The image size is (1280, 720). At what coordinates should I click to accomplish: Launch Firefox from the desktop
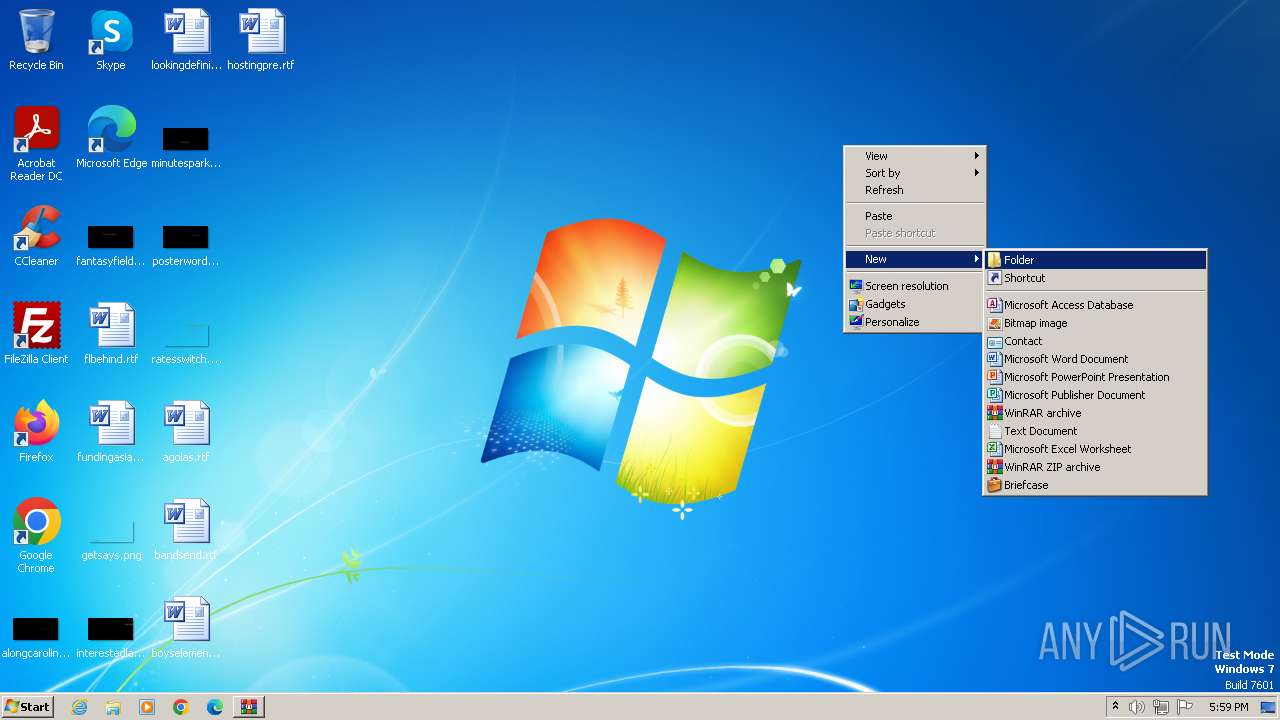[36, 432]
